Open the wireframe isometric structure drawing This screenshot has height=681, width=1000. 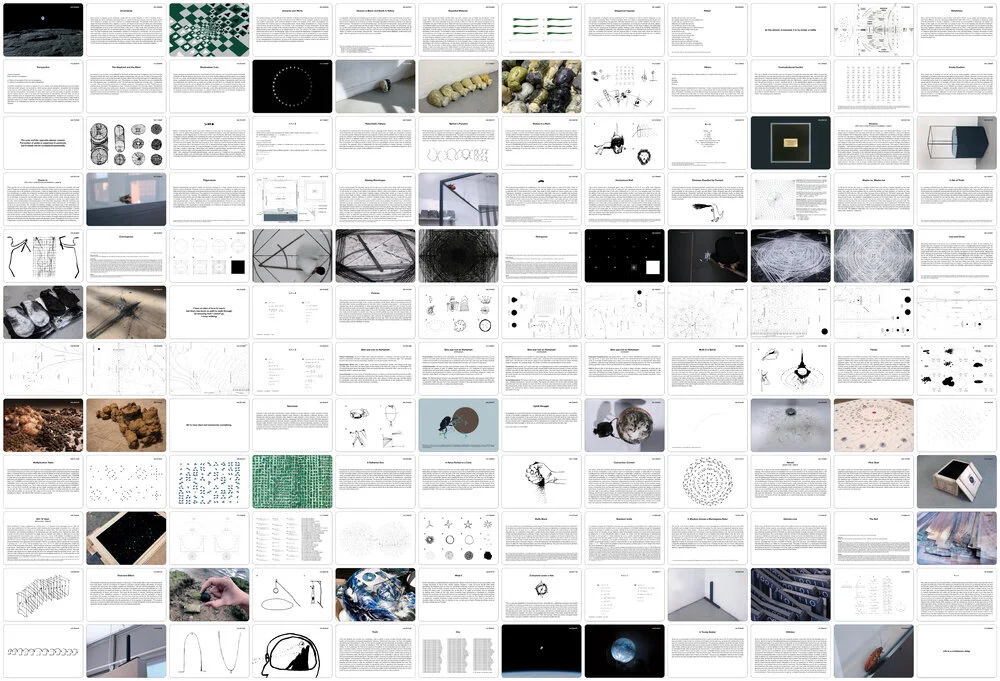click(x=43, y=595)
